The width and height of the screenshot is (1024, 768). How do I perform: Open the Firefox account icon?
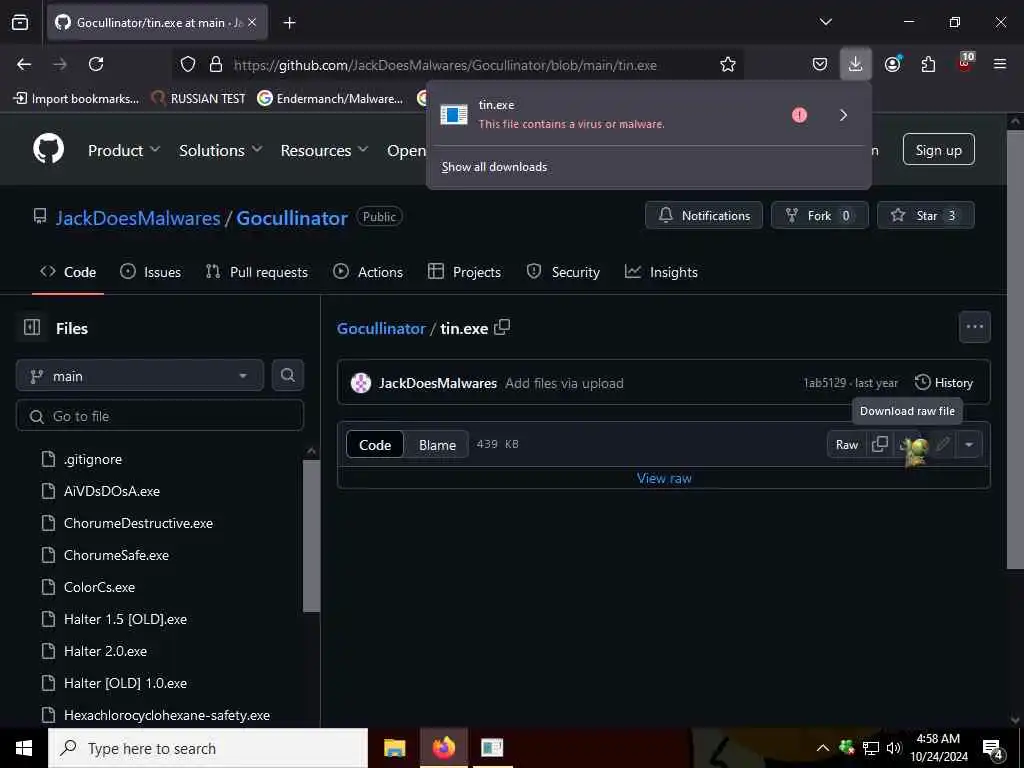892,64
